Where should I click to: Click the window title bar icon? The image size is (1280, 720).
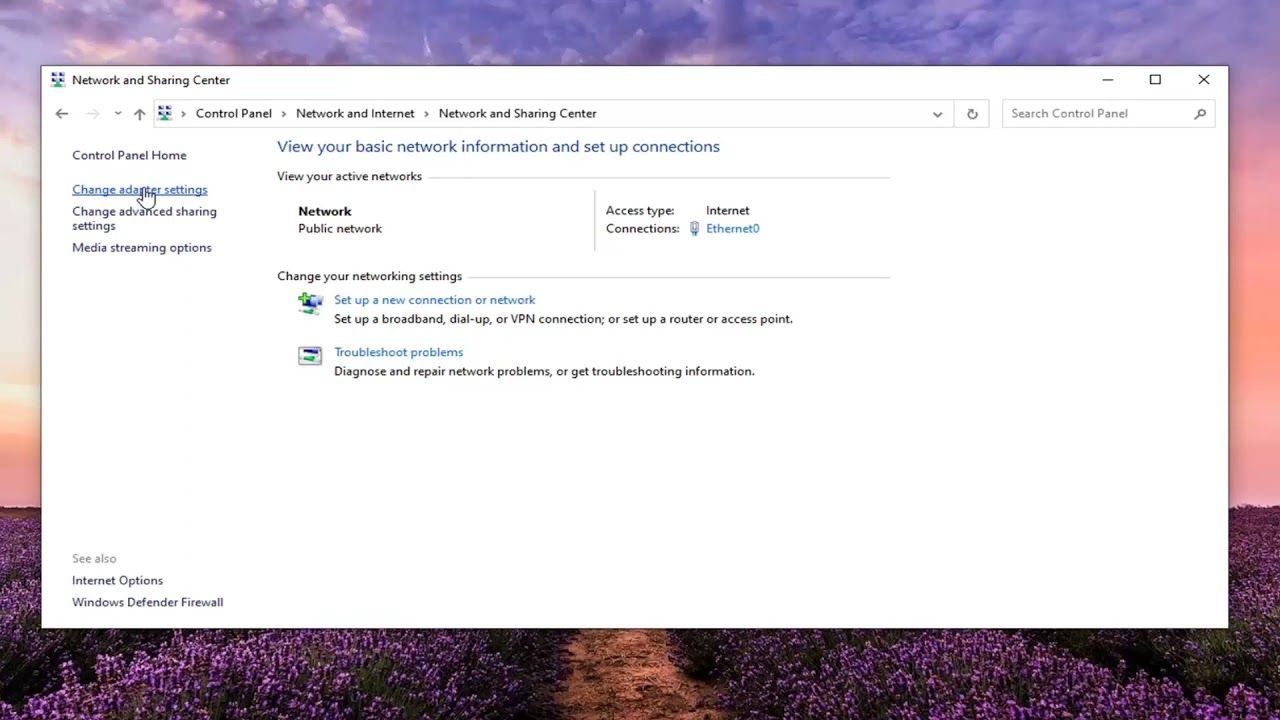pyautogui.click(x=57, y=80)
